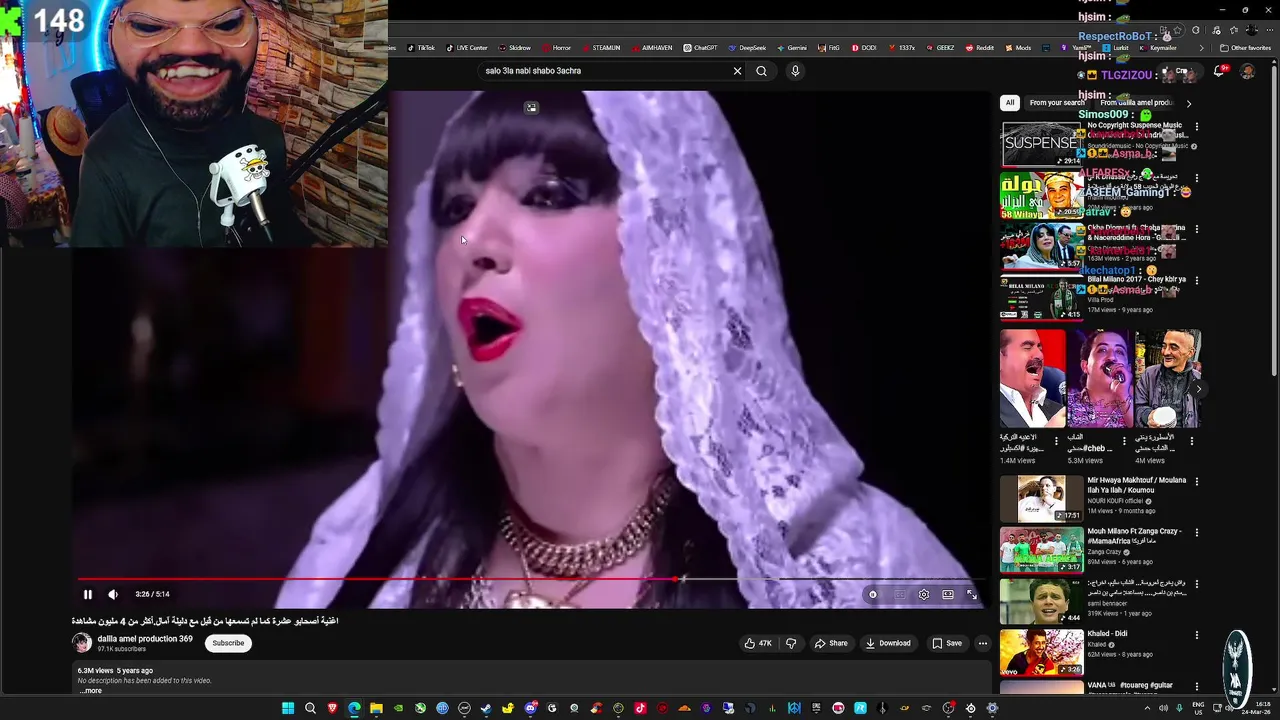Share the video
This screenshot has height=720, width=1280.
tap(831, 643)
